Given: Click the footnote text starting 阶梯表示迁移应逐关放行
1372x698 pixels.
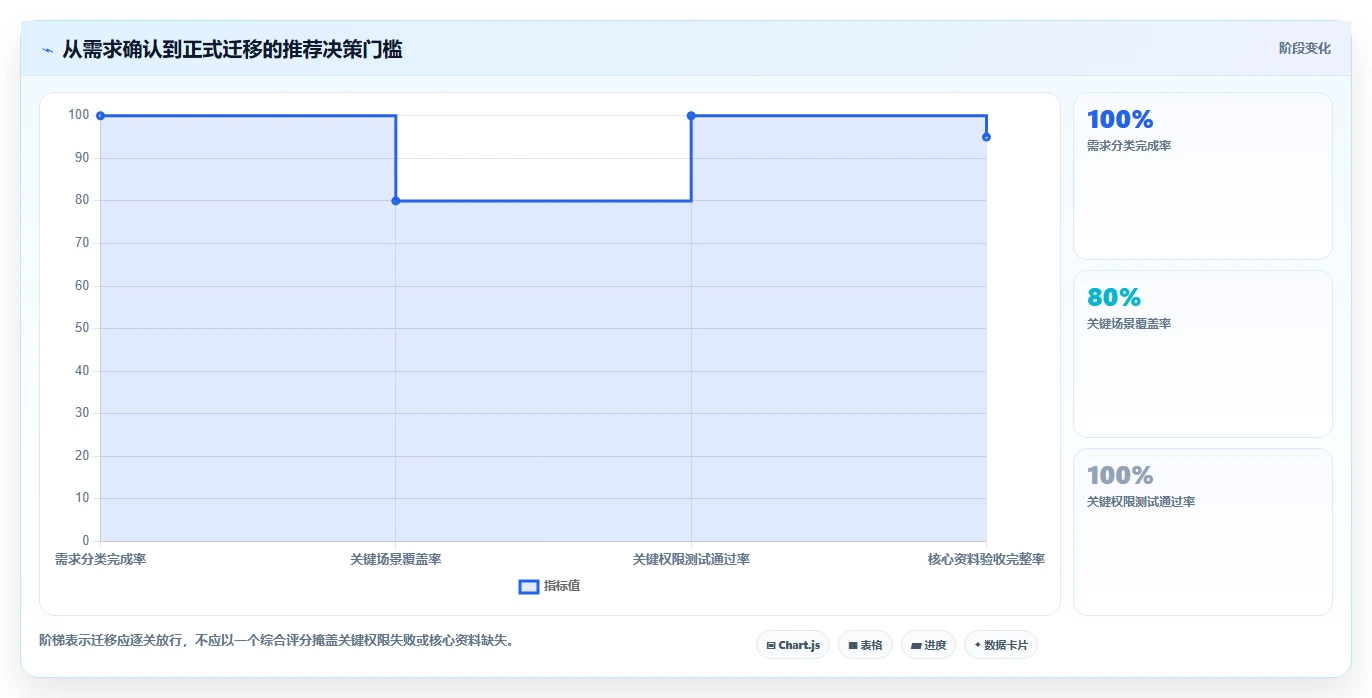Looking at the screenshot, I should point(277,640).
